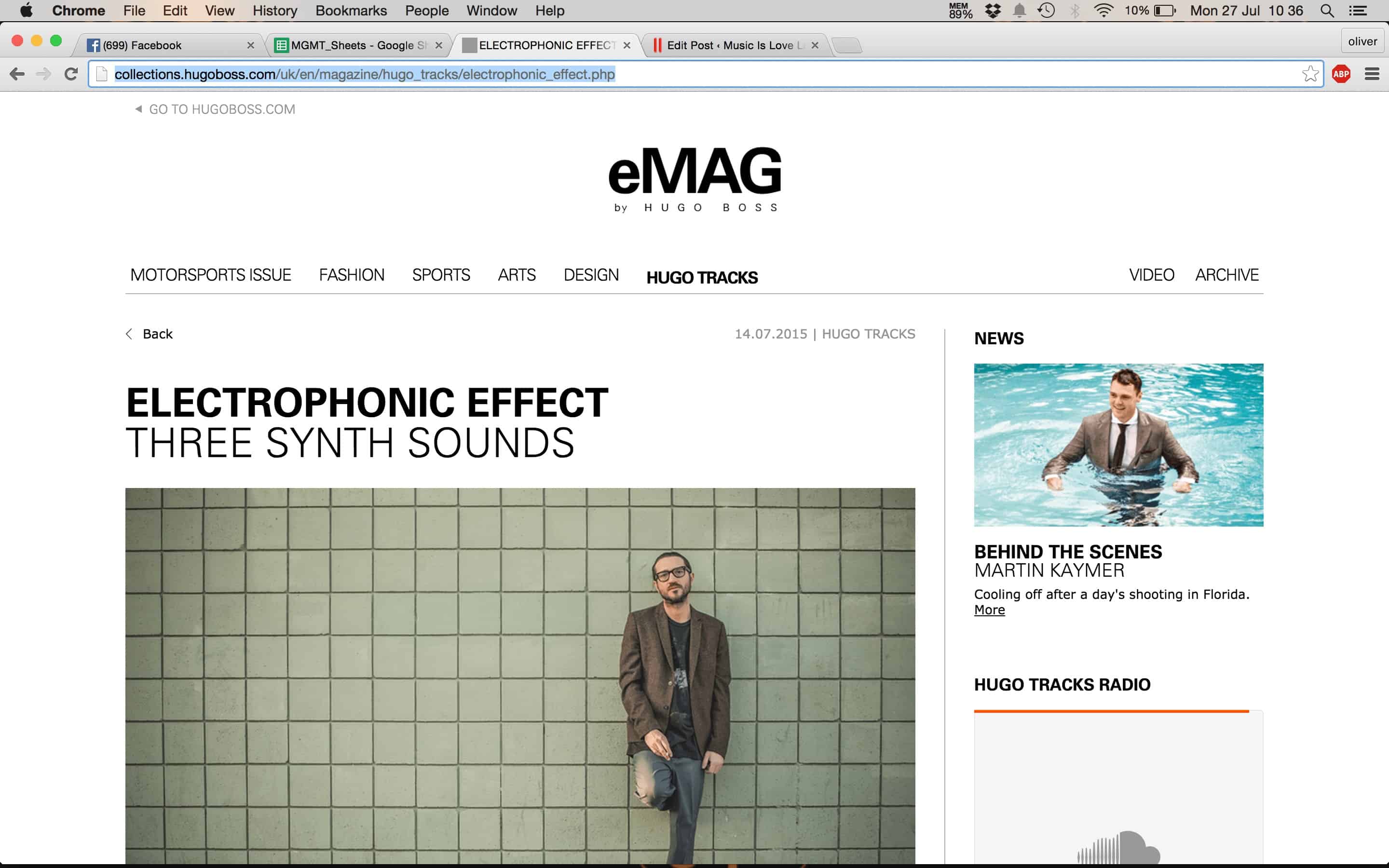Click the browser back arrow
Viewport: 1389px width, 868px height.
(17, 74)
